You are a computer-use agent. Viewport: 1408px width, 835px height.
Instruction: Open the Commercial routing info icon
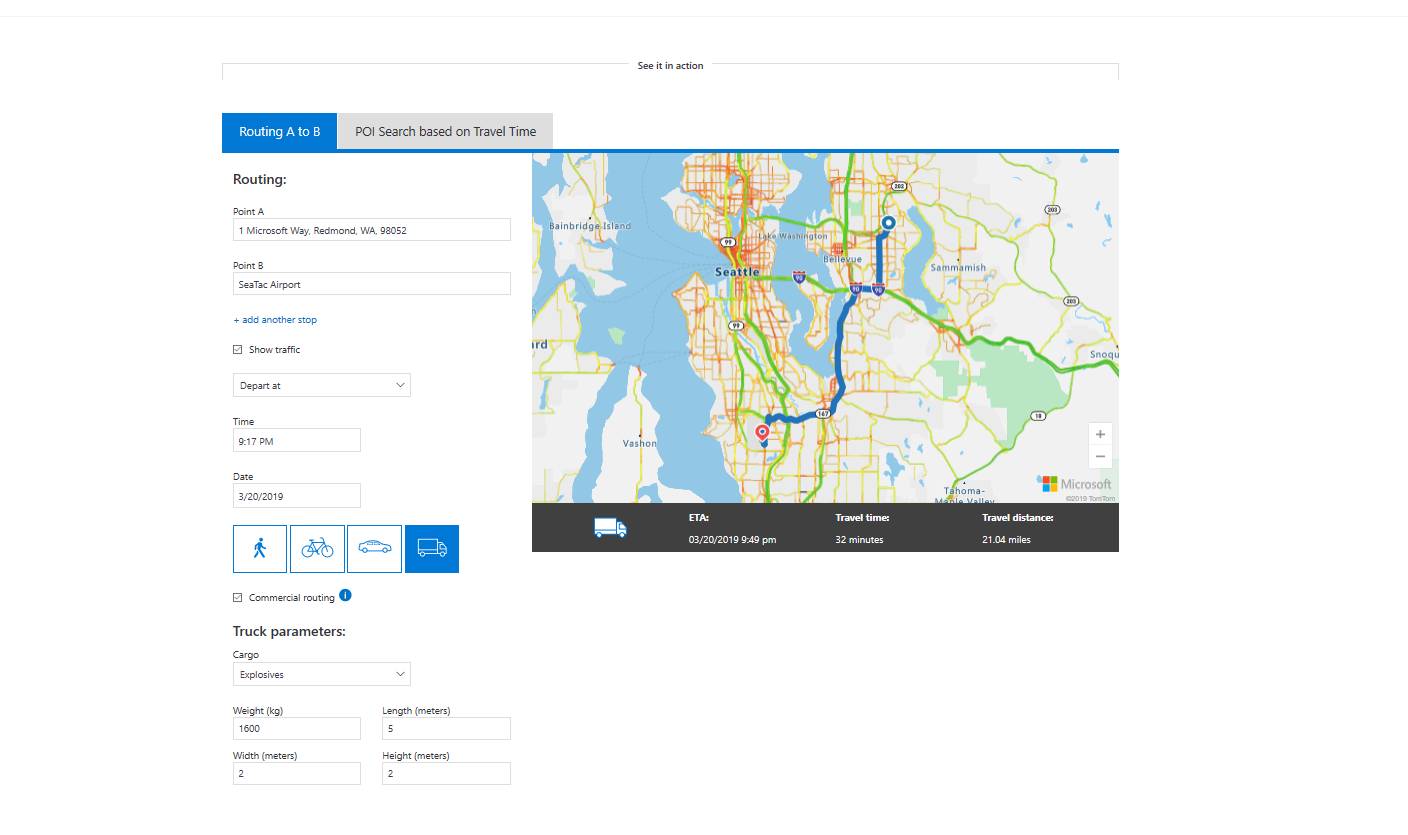click(345, 596)
